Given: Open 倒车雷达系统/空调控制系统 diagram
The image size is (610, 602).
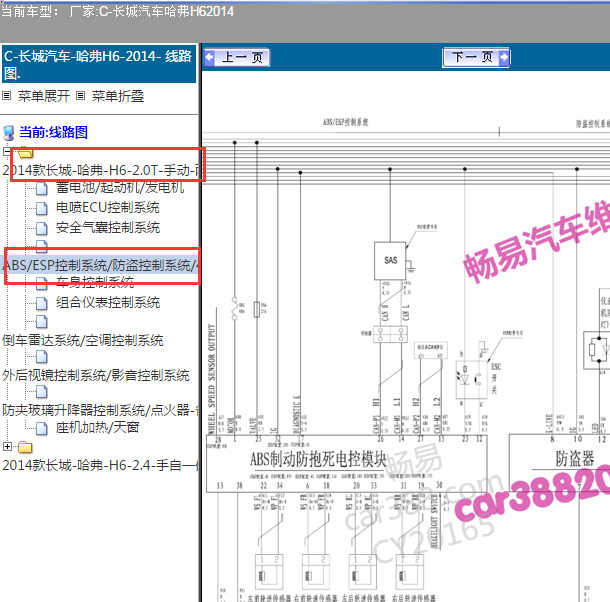Looking at the screenshot, I should click(x=82, y=340).
